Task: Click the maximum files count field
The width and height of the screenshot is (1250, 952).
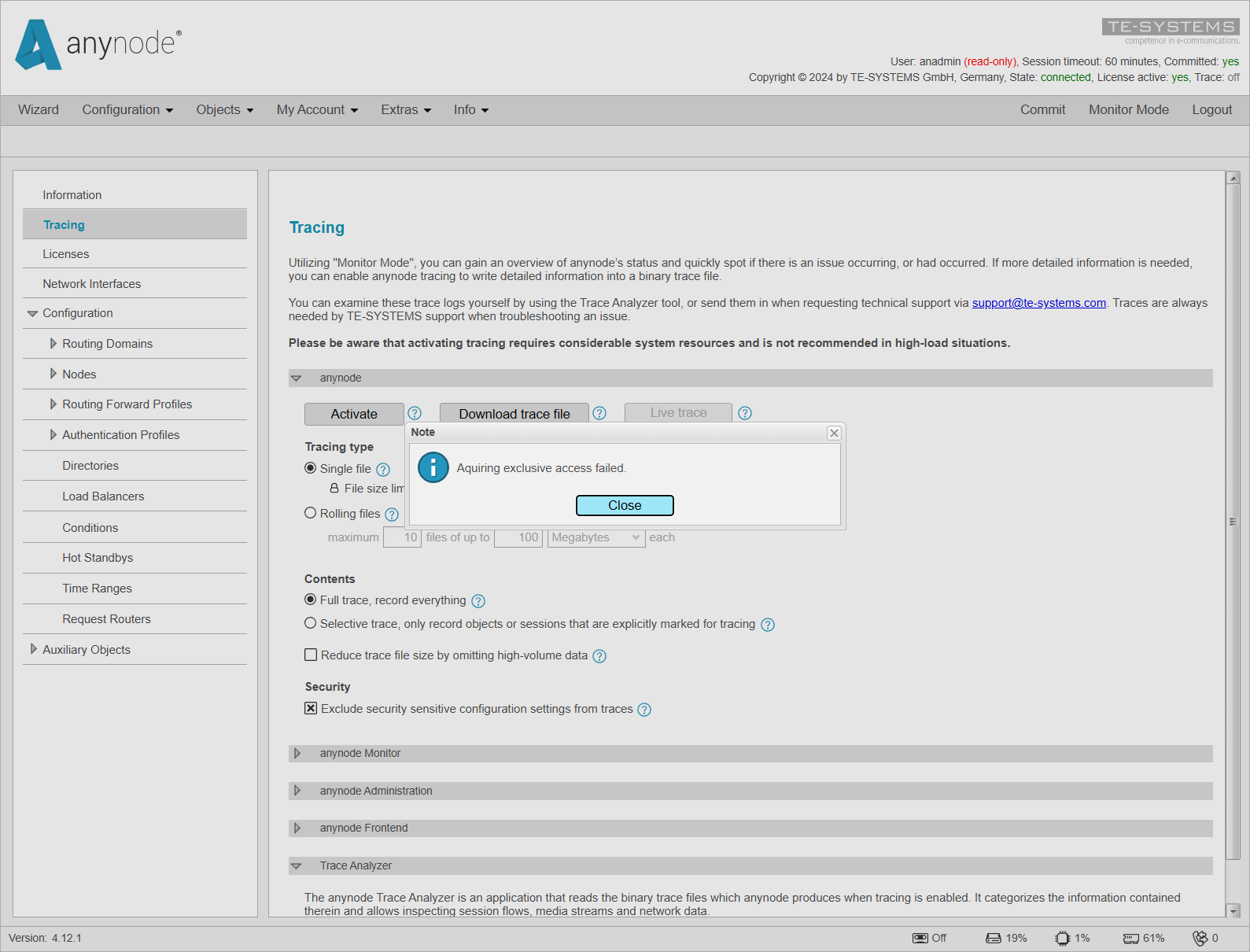Action: [402, 537]
